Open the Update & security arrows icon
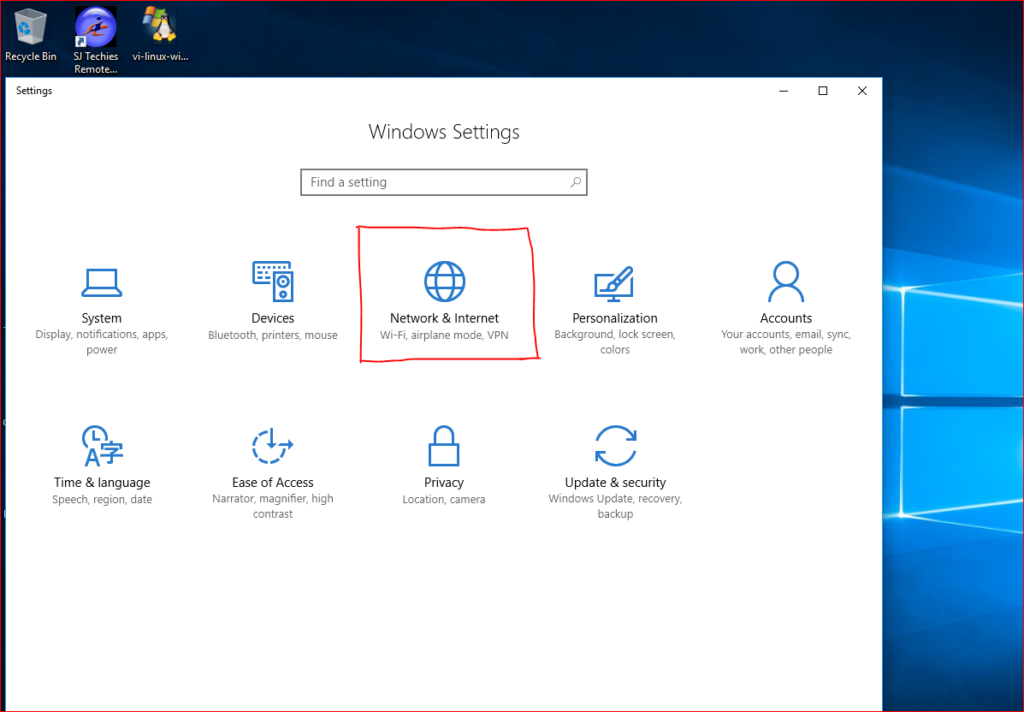Viewport: 1024px width, 712px height. click(x=615, y=445)
